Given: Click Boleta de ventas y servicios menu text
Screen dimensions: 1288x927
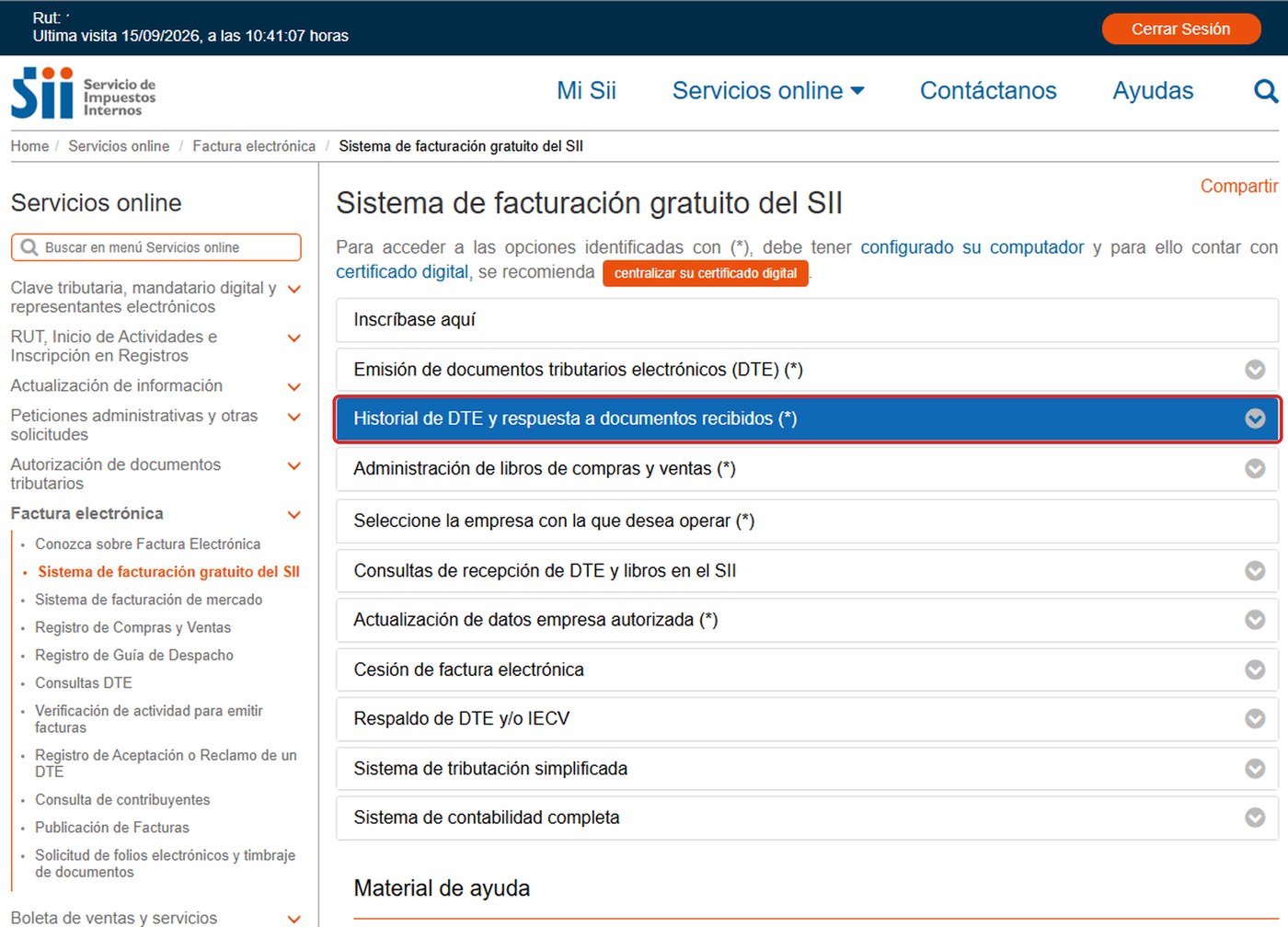Looking at the screenshot, I should pos(114,918).
